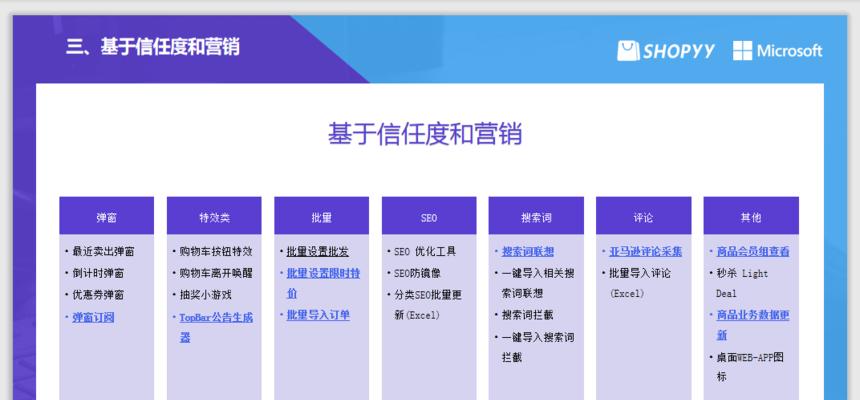Open the TopBar公告生成器 link

coord(216,327)
